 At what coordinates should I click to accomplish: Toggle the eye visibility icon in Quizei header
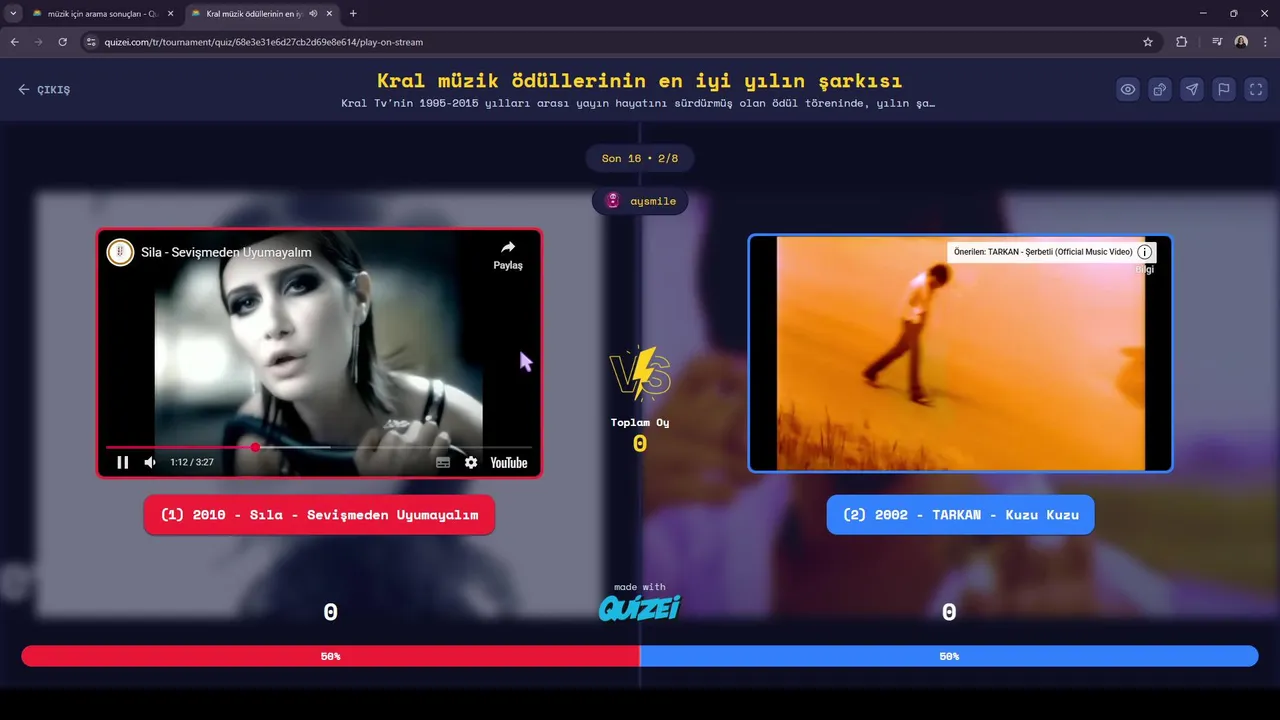[x=1128, y=89]
